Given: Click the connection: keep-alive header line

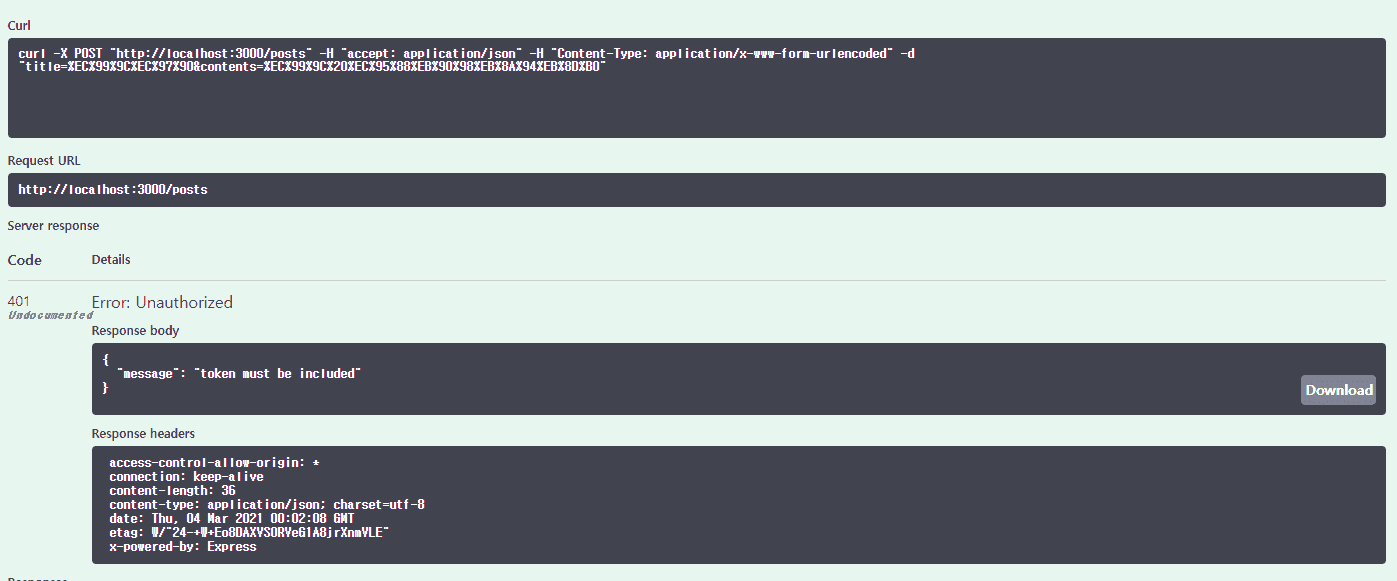Looking at the screenshot, I should click(186, 477).
